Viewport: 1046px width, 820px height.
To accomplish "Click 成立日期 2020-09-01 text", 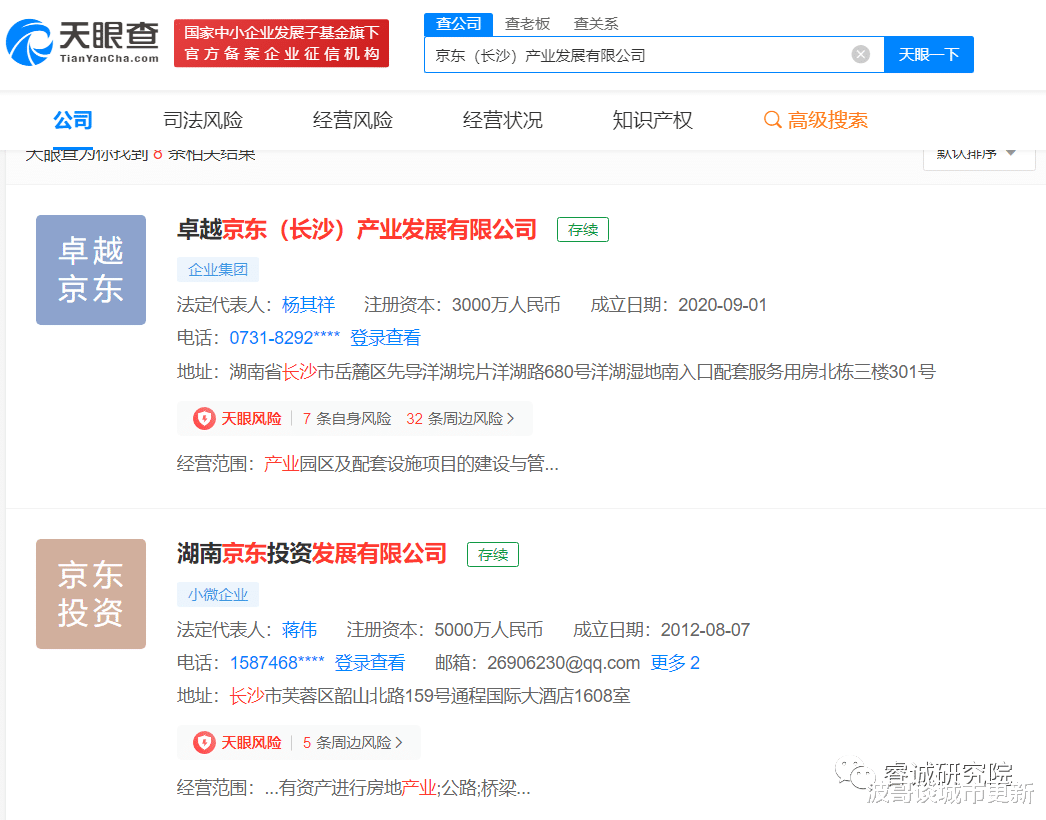I will [x=678, y=305].
